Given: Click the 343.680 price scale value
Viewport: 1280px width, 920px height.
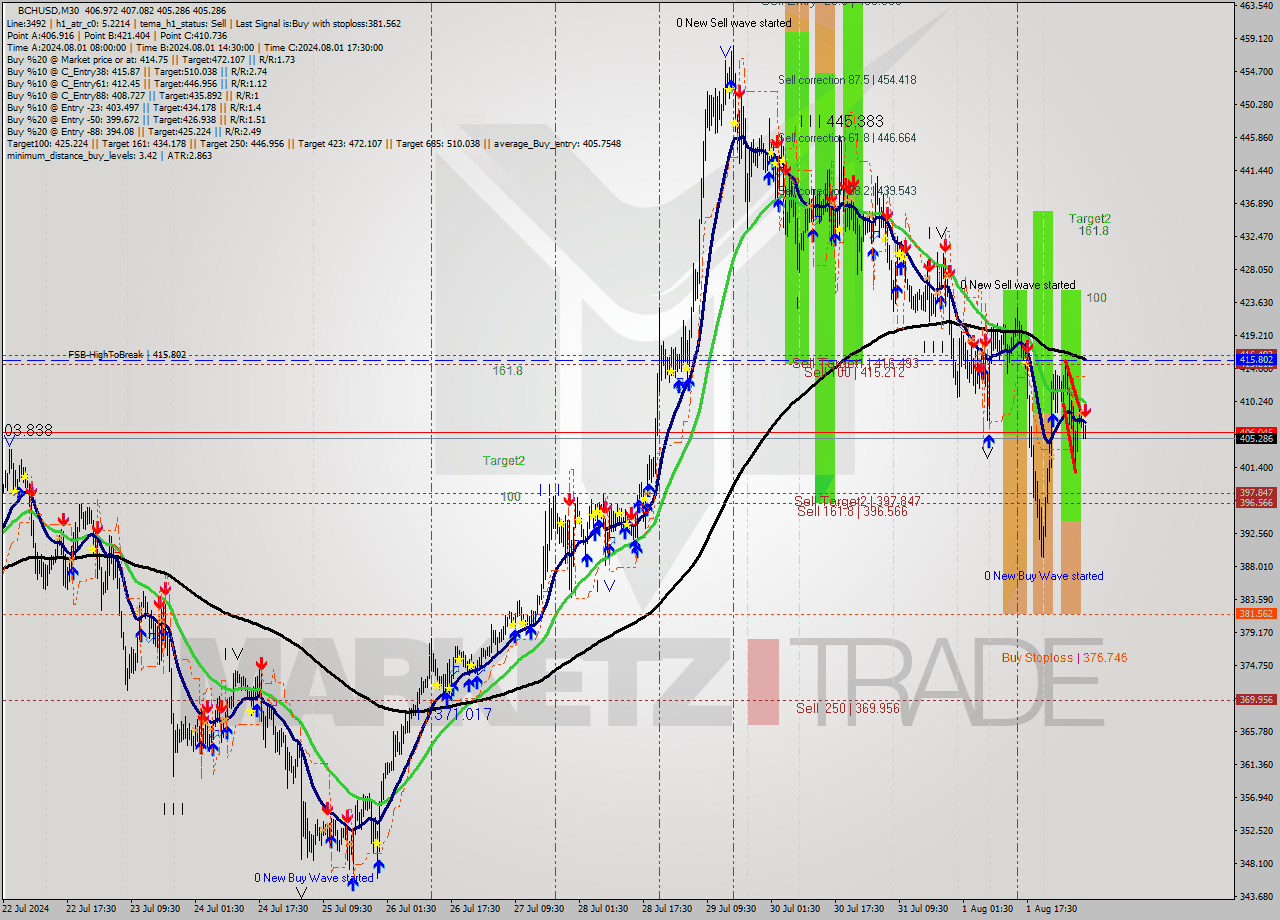Looking at the screenshot, I should 1256,896.
